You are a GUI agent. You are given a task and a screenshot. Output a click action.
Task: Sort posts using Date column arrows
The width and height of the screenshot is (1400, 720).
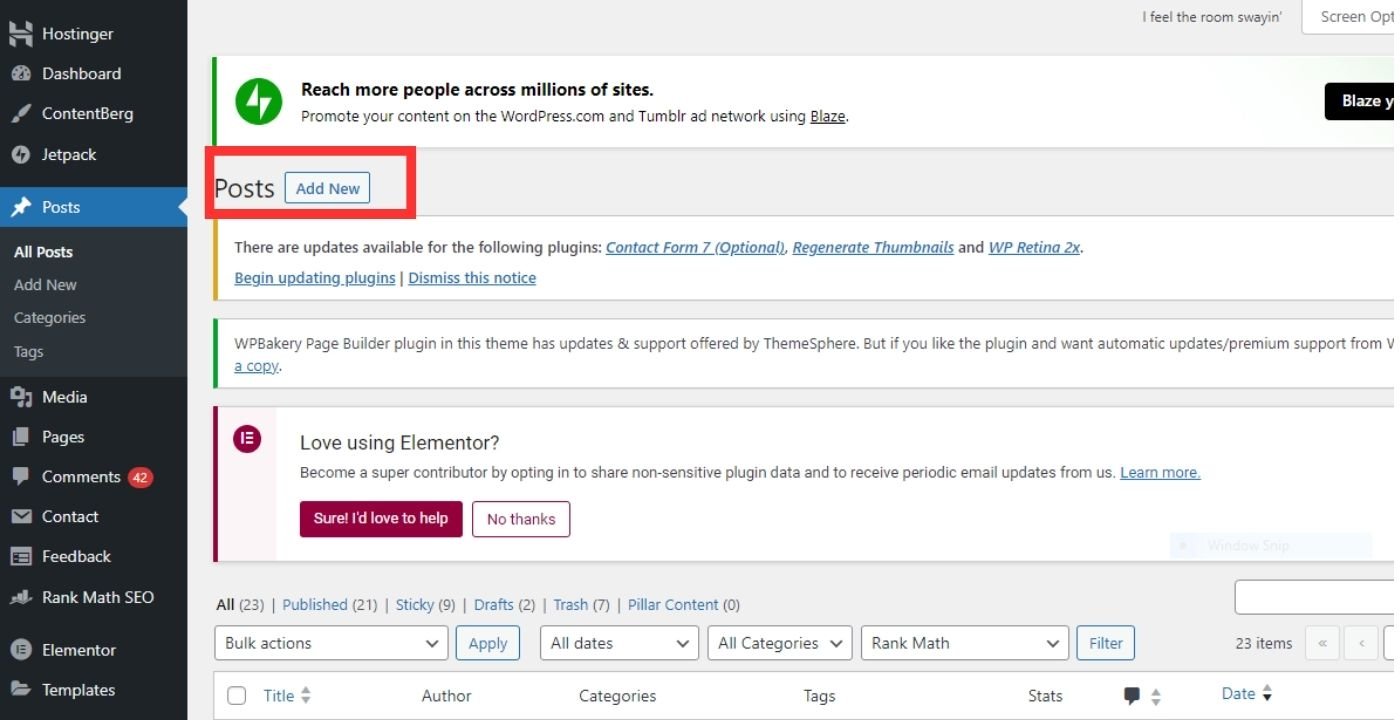(x=1267, y=693)
